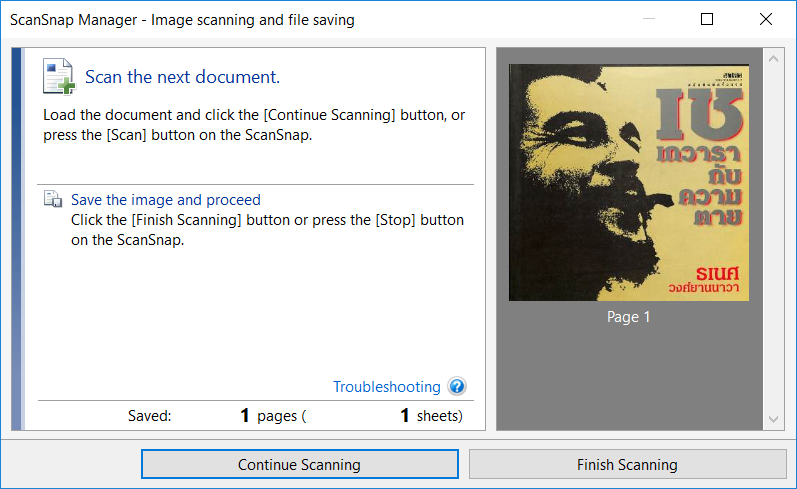This screenshot has width=797, height=489.
Task: Click the Continue Scanning button
Action: coord(299,464)
